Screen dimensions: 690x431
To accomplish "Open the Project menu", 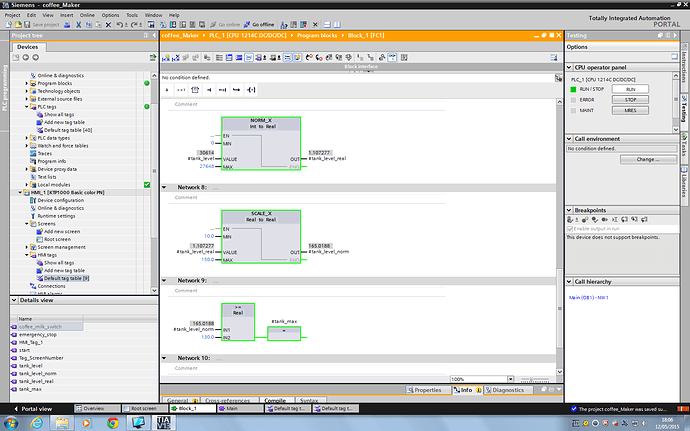I will tap(12, 15).
